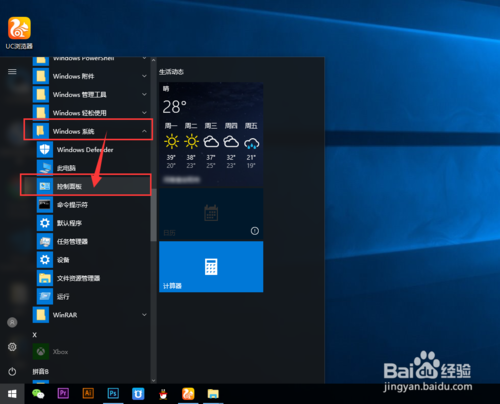Expand Windows 附件 folder chevron
Screen dimensions: 500x404
[144, 76]
